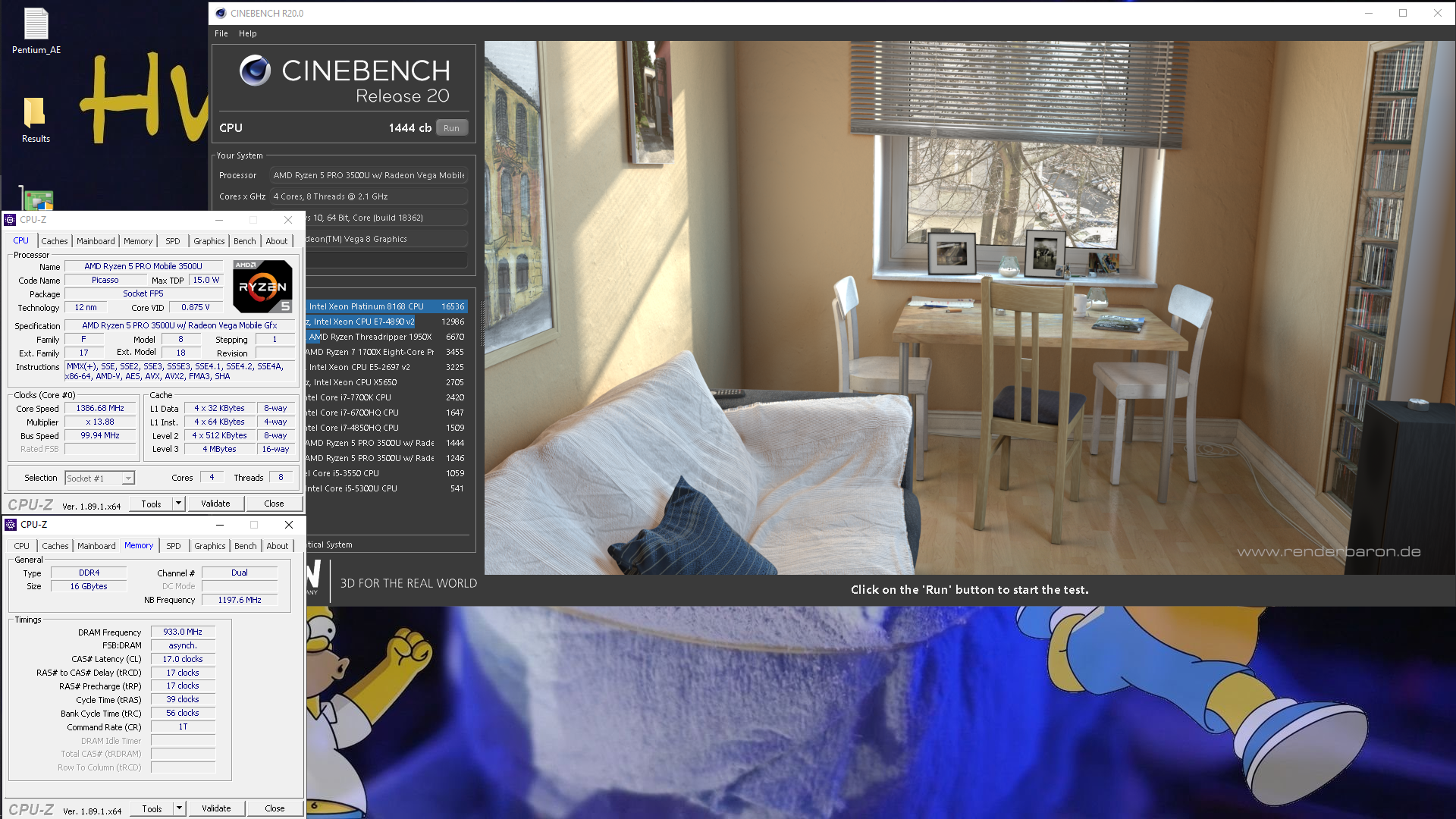The height and width of the screenshot is (819, 1456).
Task: Run the Cinebench CPU test
Action: coord(451,128)
